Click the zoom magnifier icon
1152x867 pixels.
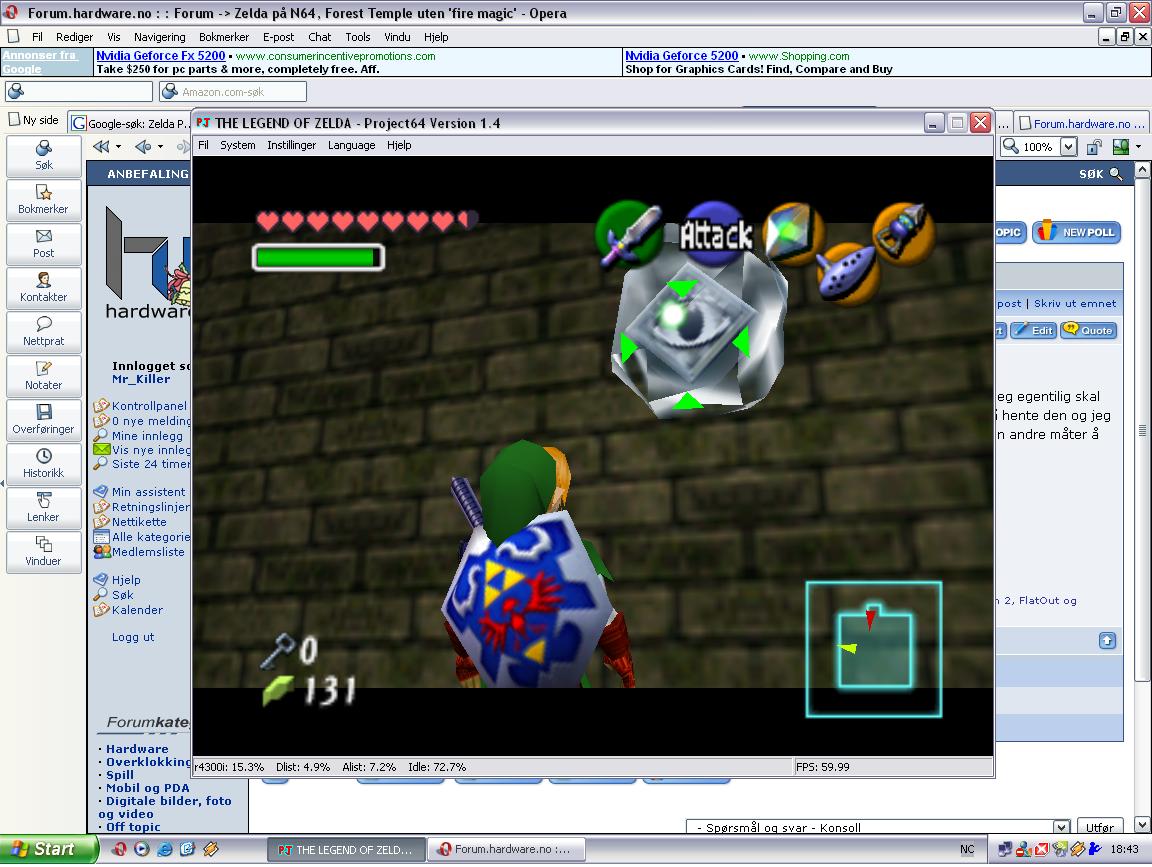coord(1011,146)
